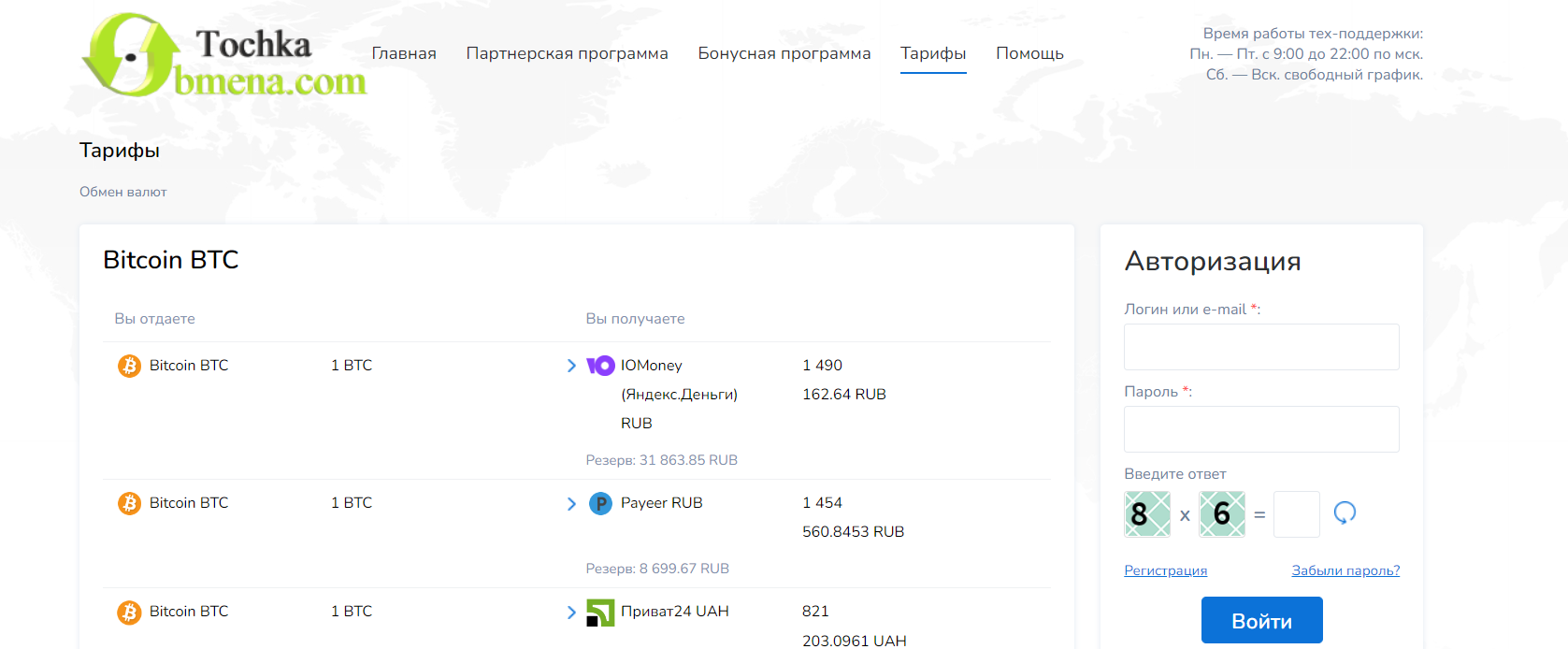This screenshot has height=649, width=1568.
Task: Open Бонусная программа page
Action: tap(784, 53)
